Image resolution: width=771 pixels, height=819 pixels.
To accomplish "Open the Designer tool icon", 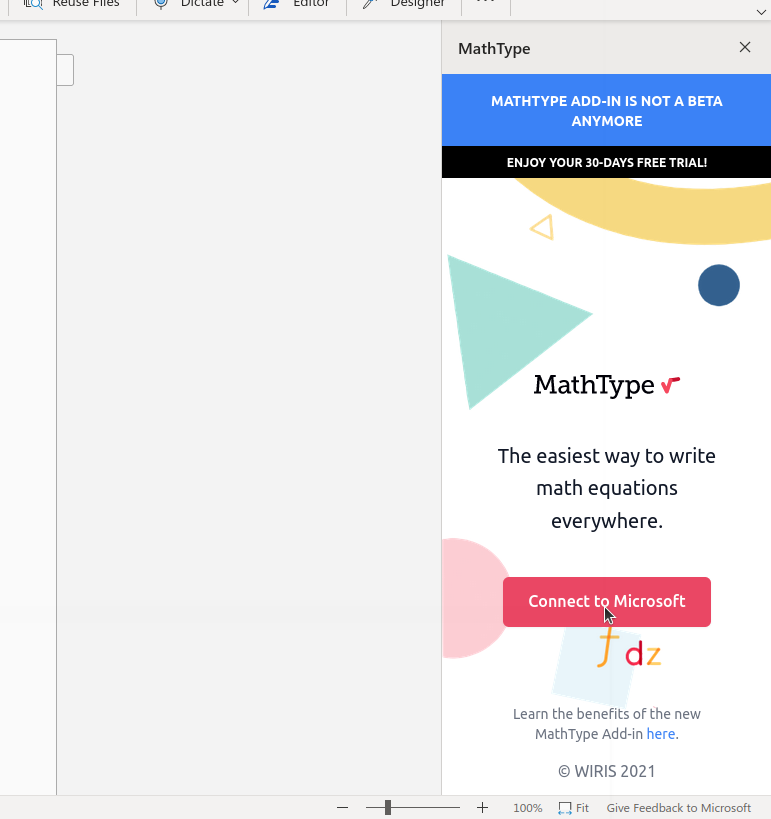I will [370, 4].
